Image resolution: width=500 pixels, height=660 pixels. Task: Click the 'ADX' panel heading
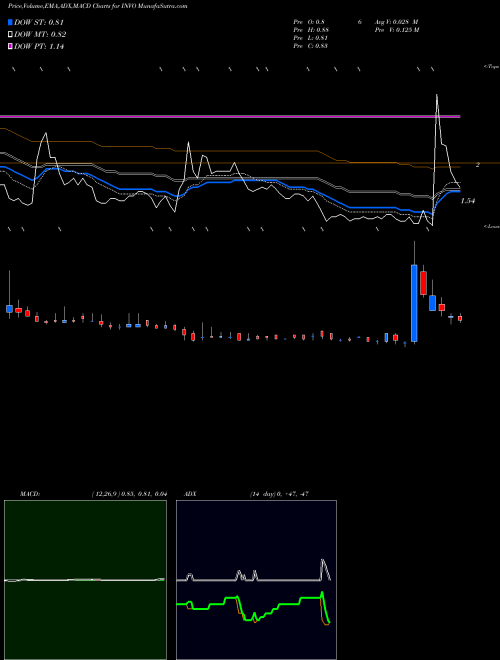point(191,494)
